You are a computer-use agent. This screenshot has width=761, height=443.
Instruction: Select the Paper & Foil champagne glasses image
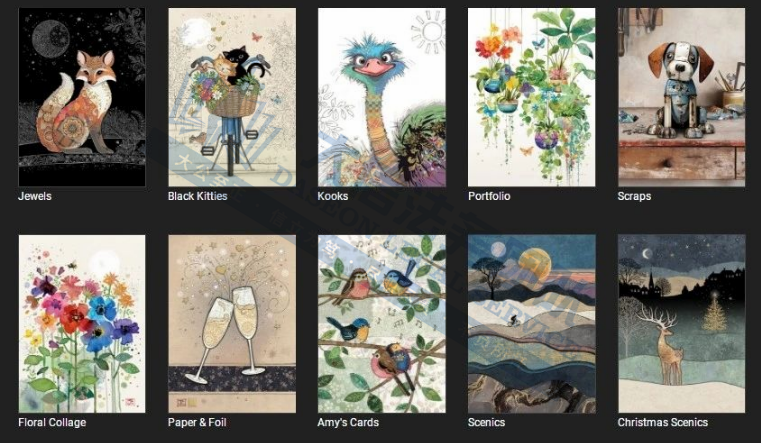[x=232, y=324]
